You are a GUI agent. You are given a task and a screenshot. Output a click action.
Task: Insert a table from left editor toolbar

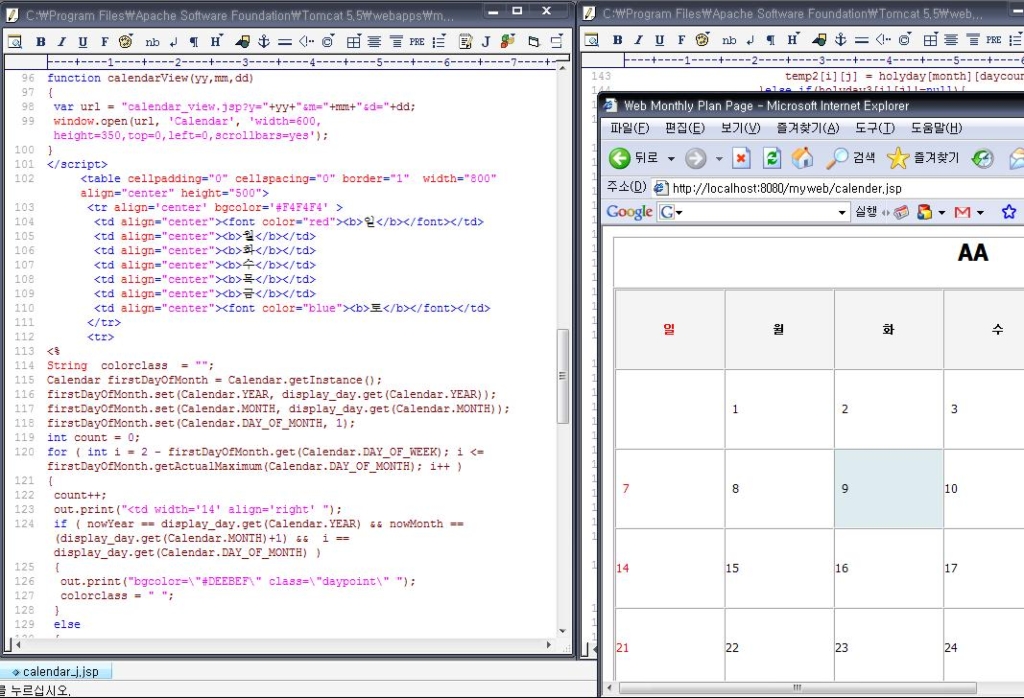click(353, 42)
